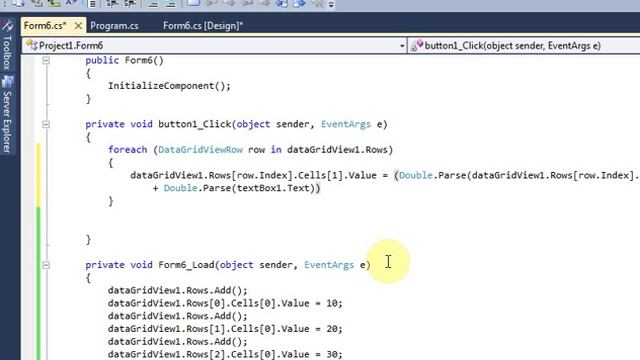Collapse the Form6_Load method block

click(46, 265)
